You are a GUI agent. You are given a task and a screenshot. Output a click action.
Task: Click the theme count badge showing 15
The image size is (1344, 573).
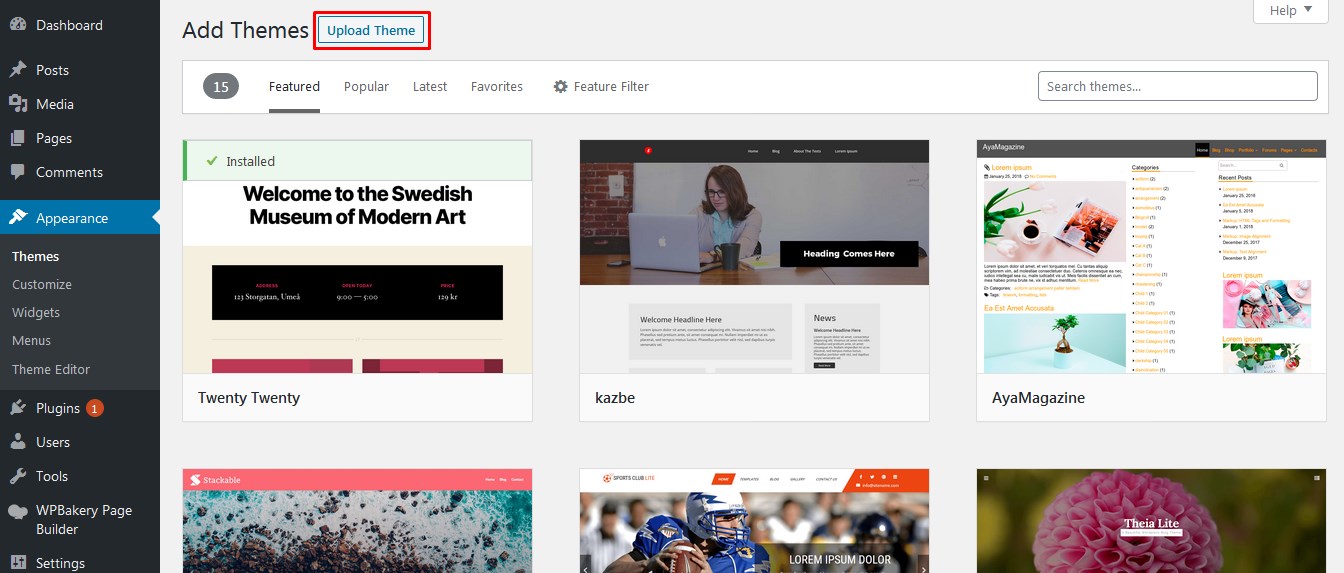221,86
